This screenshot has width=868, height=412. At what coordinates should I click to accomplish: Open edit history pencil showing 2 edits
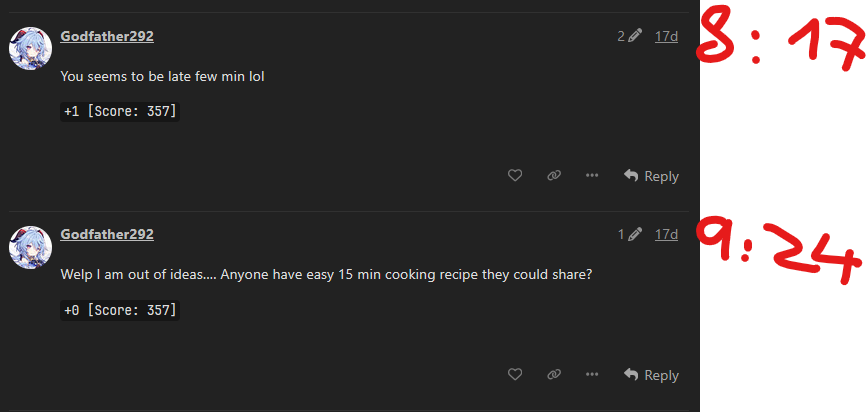(x=629, y=36)
